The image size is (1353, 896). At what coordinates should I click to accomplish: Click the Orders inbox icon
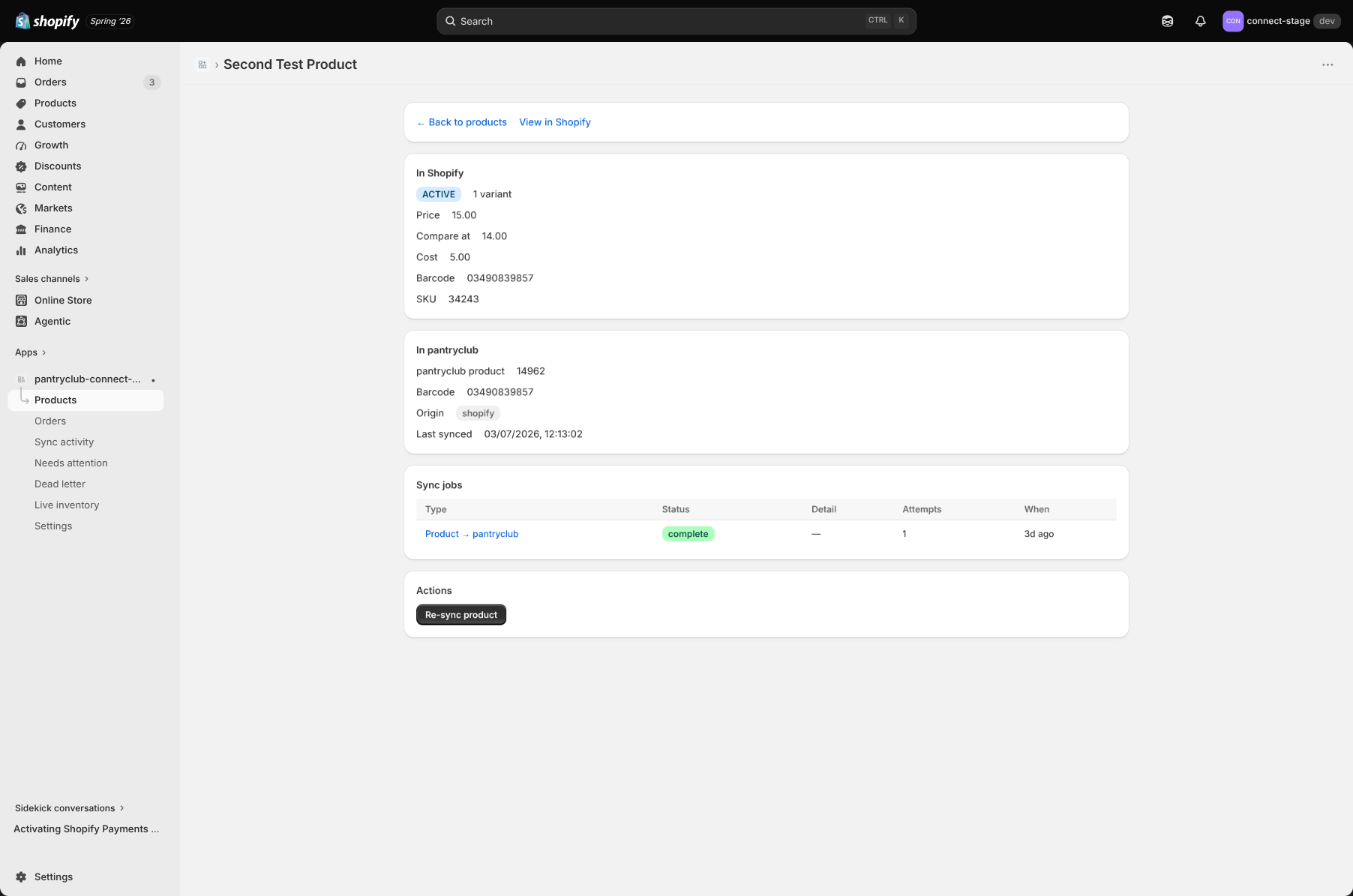point(21,82)
